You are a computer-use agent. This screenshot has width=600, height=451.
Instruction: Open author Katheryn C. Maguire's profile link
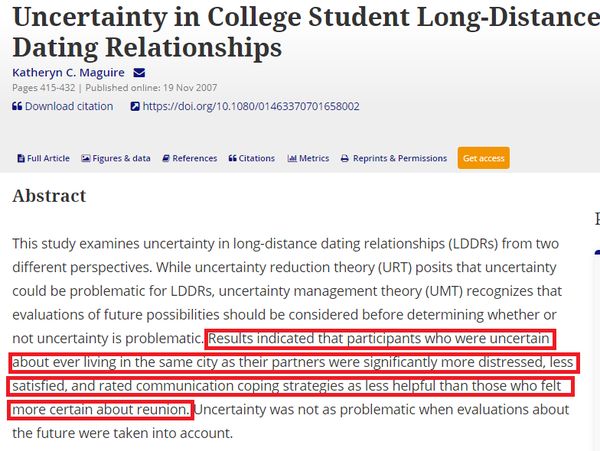pos(69,73)
